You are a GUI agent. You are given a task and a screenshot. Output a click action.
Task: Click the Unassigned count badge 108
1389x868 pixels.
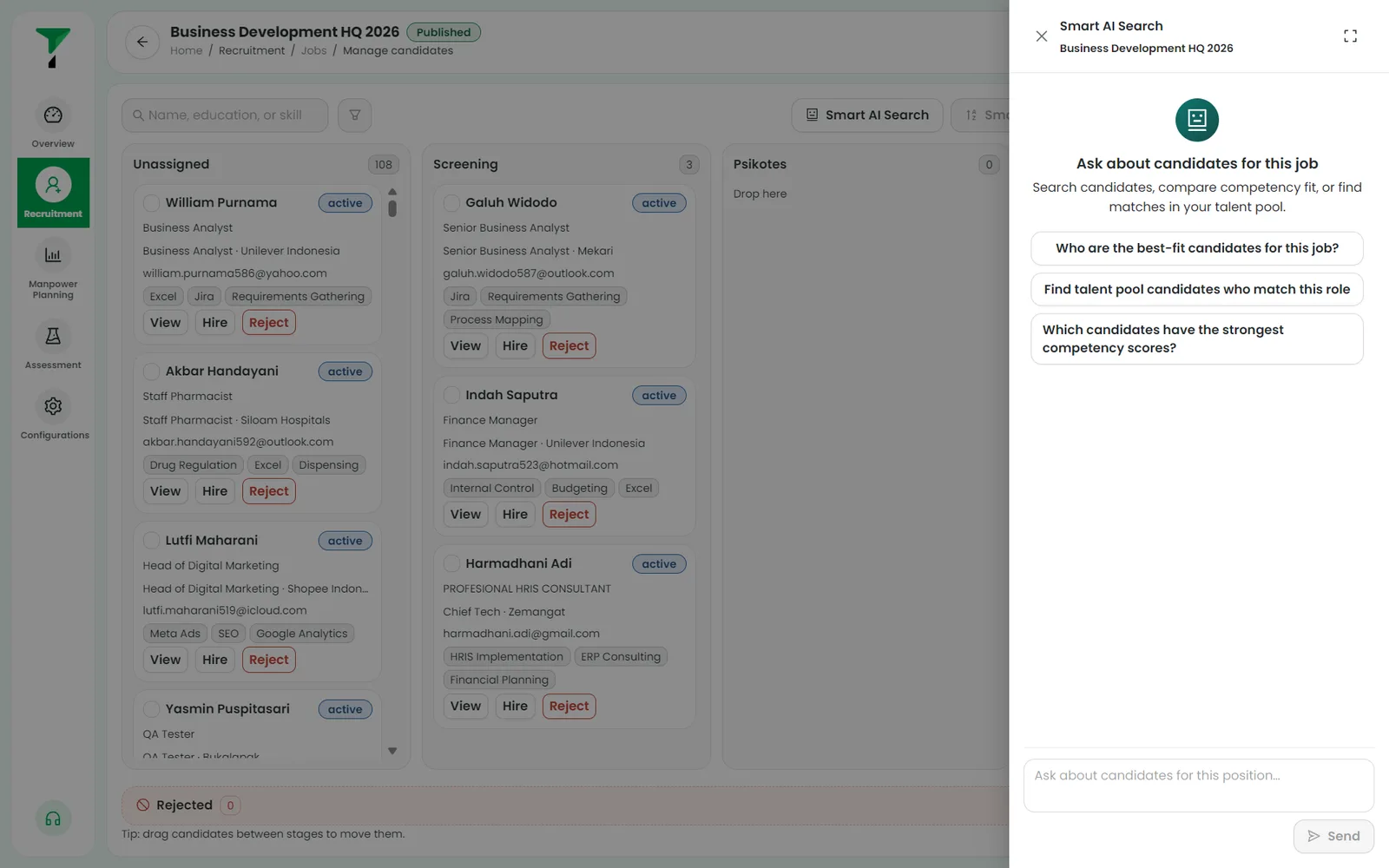[x=383, y=164]
